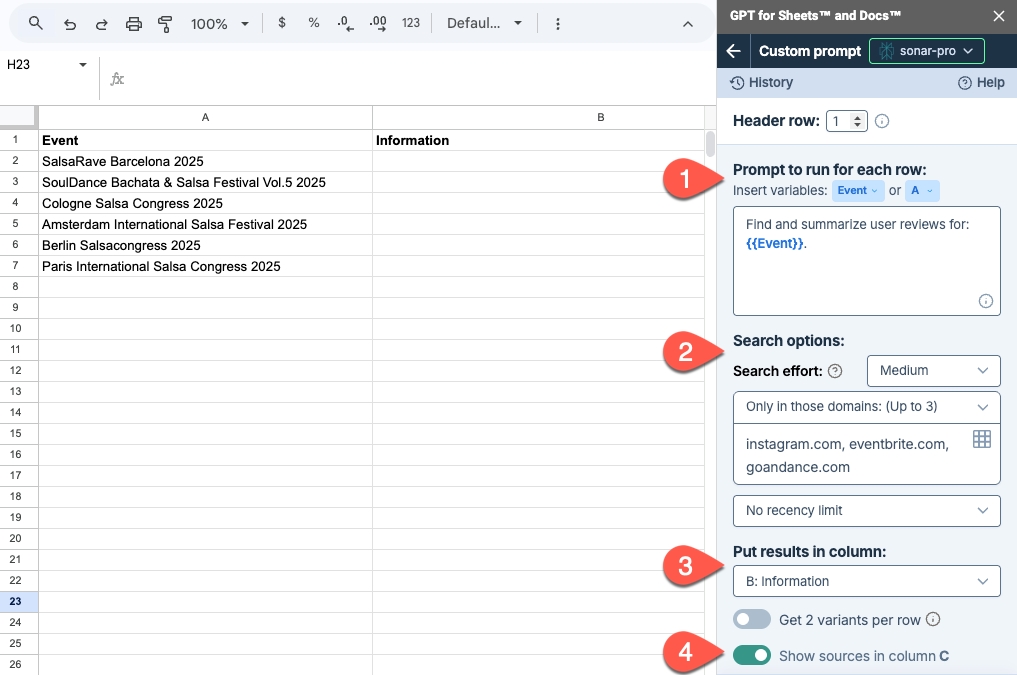Click the info icon inside the prompt box
The height and width of the screenshot is (675, 1017).
(985, 301)
